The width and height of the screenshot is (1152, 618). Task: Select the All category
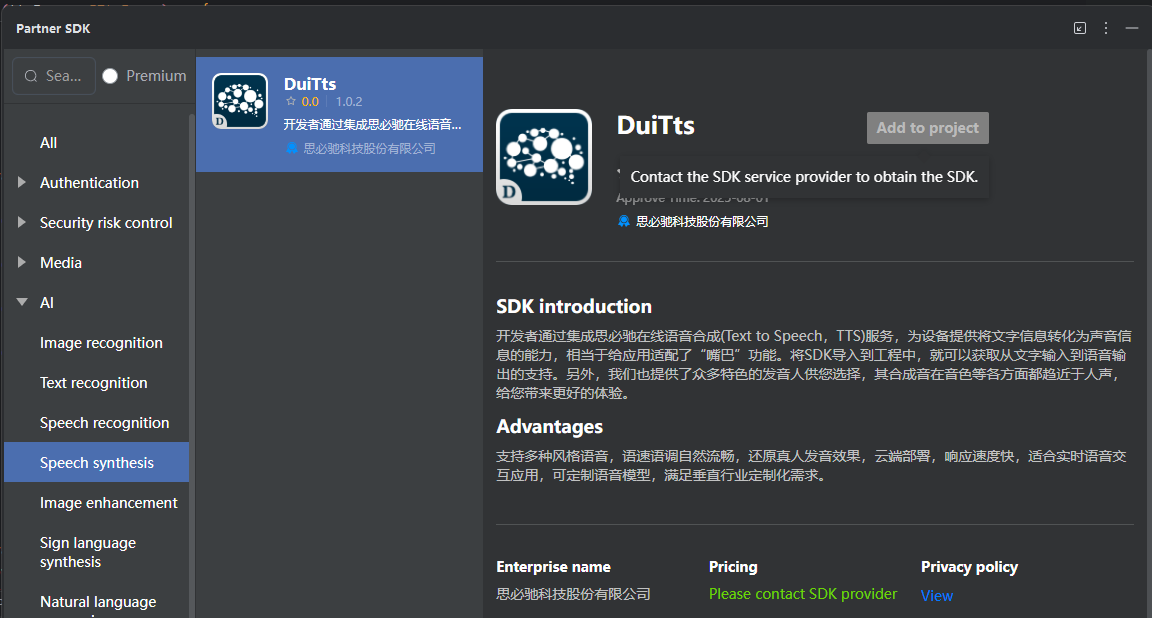[x=48, y=143]
